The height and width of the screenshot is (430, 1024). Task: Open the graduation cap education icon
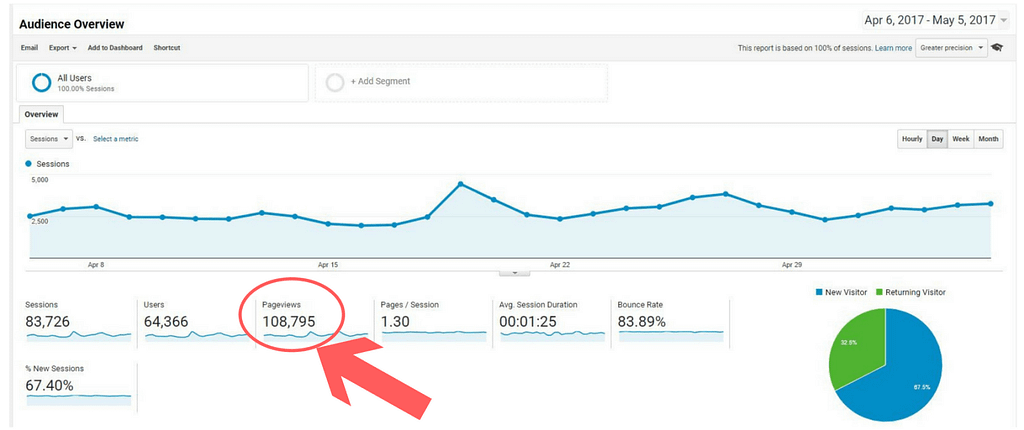tap(997, 48)
